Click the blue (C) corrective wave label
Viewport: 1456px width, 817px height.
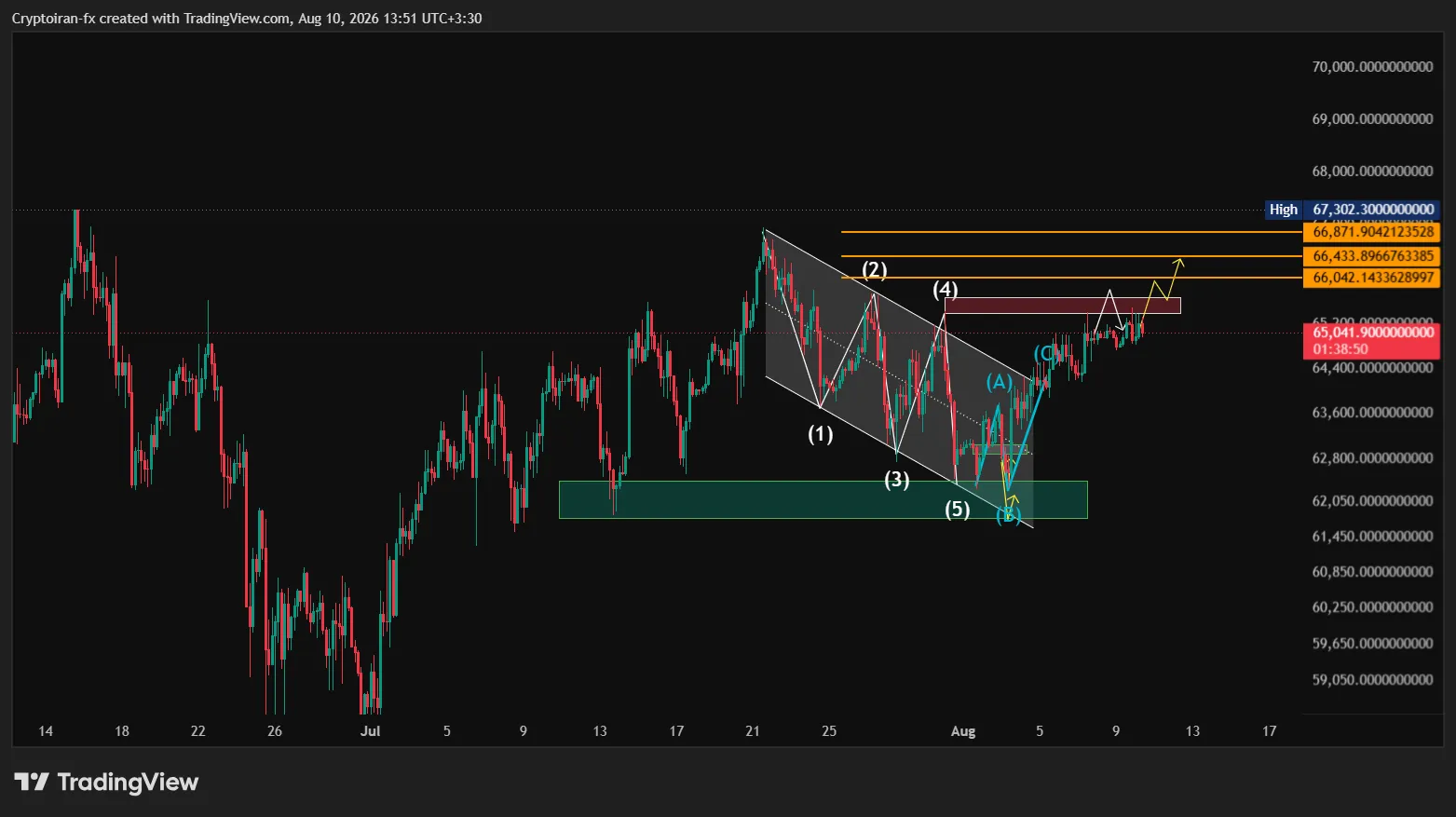pos(1046,354)
